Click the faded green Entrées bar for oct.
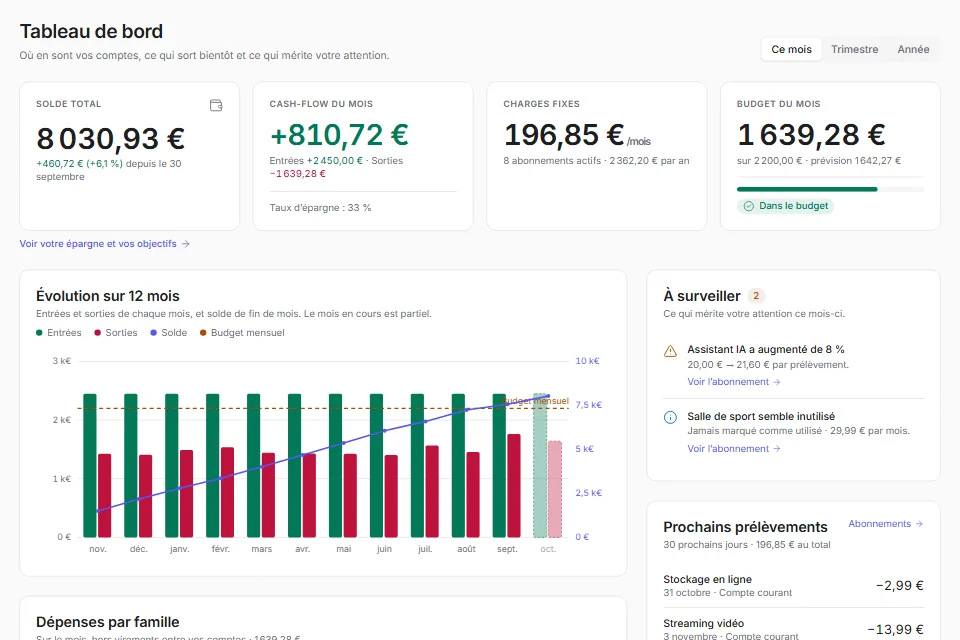The height and width of the screenshot is (640, 960). point(539,465)
